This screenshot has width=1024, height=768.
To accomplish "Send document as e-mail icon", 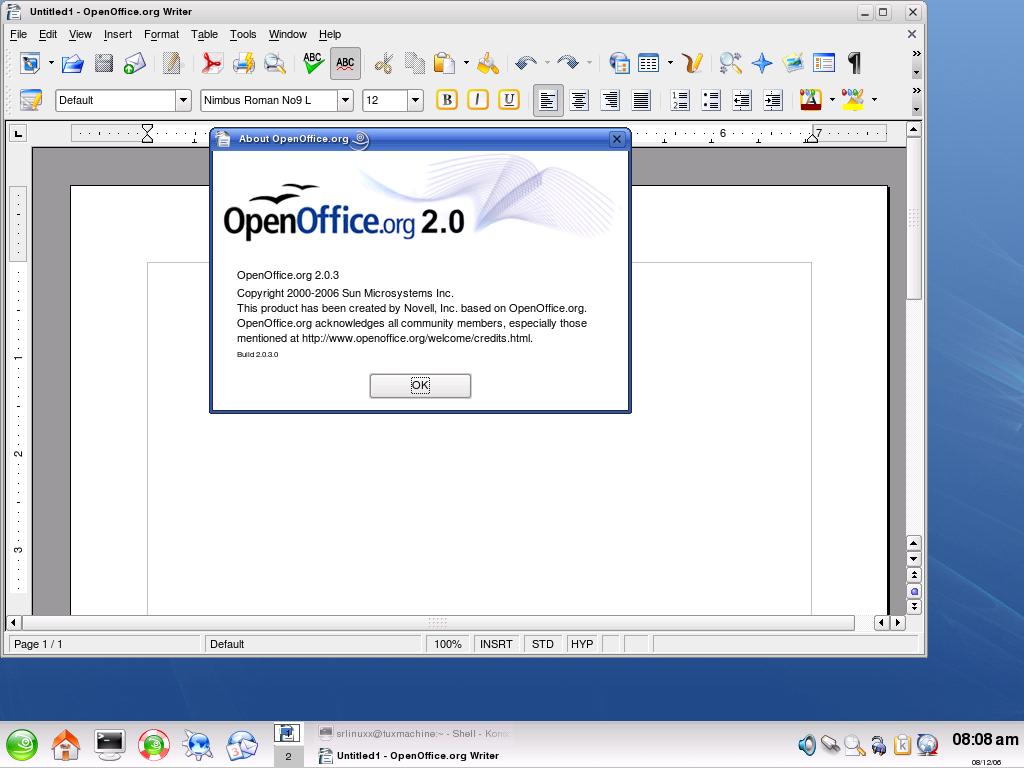I will pos(135,63).
